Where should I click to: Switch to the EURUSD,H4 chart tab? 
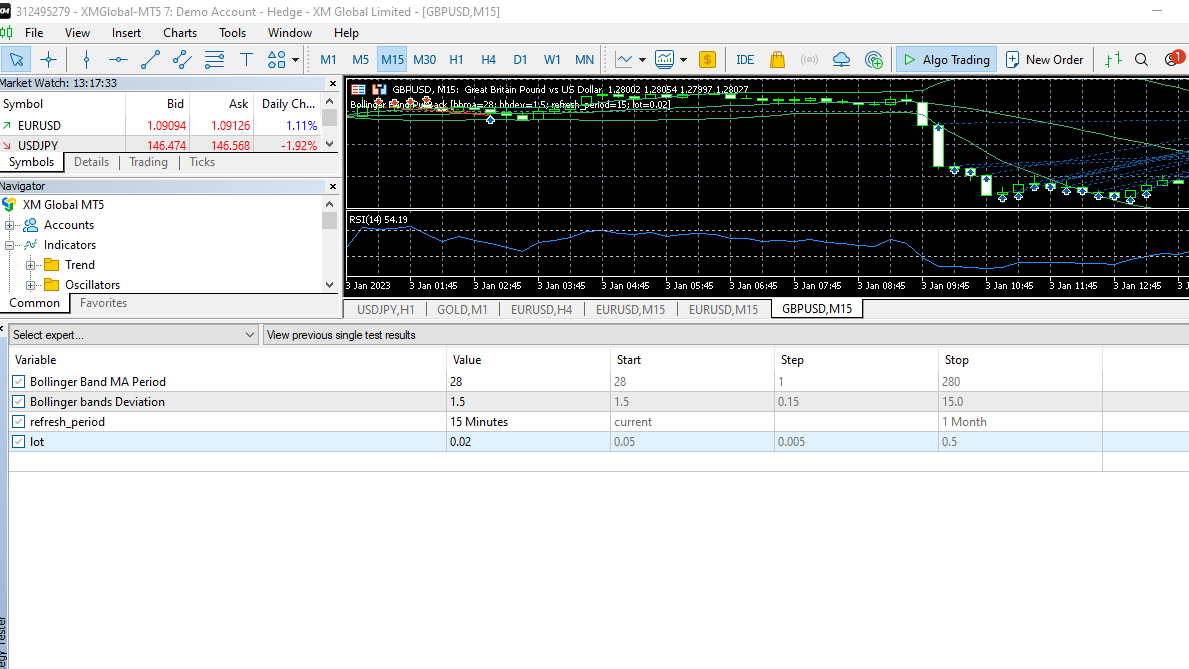[541, 309]
